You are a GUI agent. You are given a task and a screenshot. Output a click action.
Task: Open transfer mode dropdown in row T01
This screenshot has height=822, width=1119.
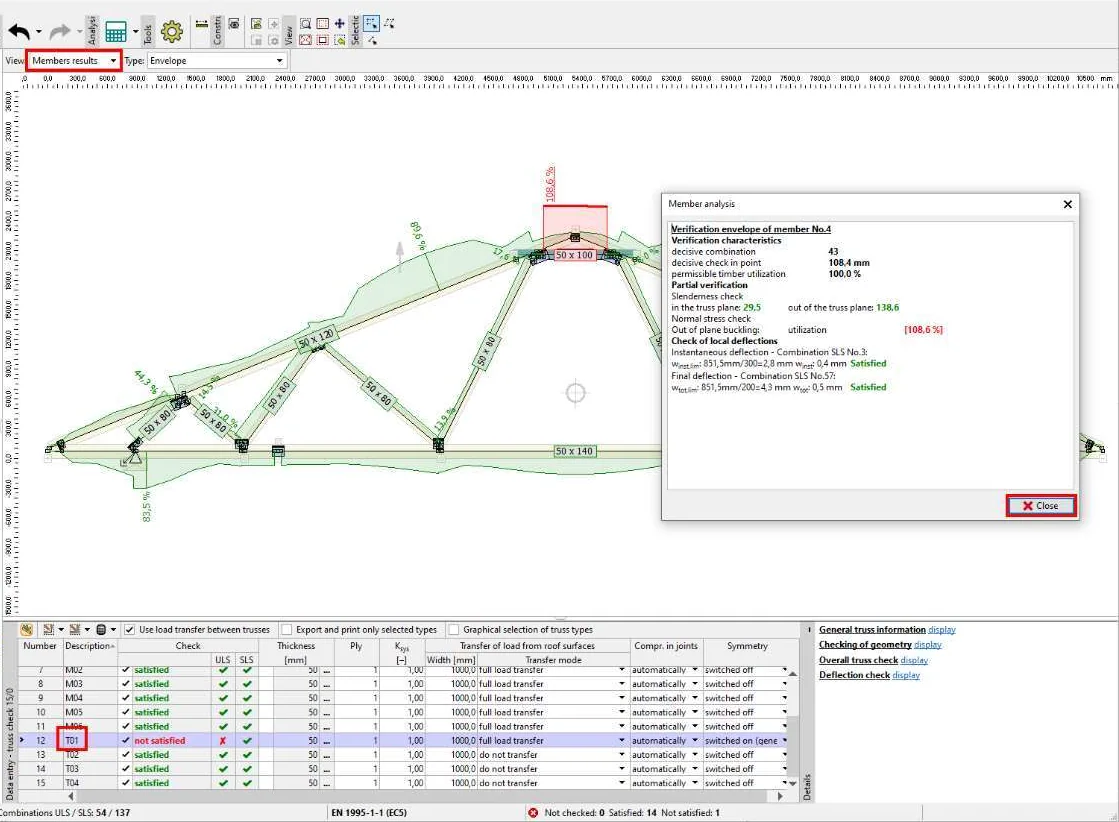click(x=622, y=741)
